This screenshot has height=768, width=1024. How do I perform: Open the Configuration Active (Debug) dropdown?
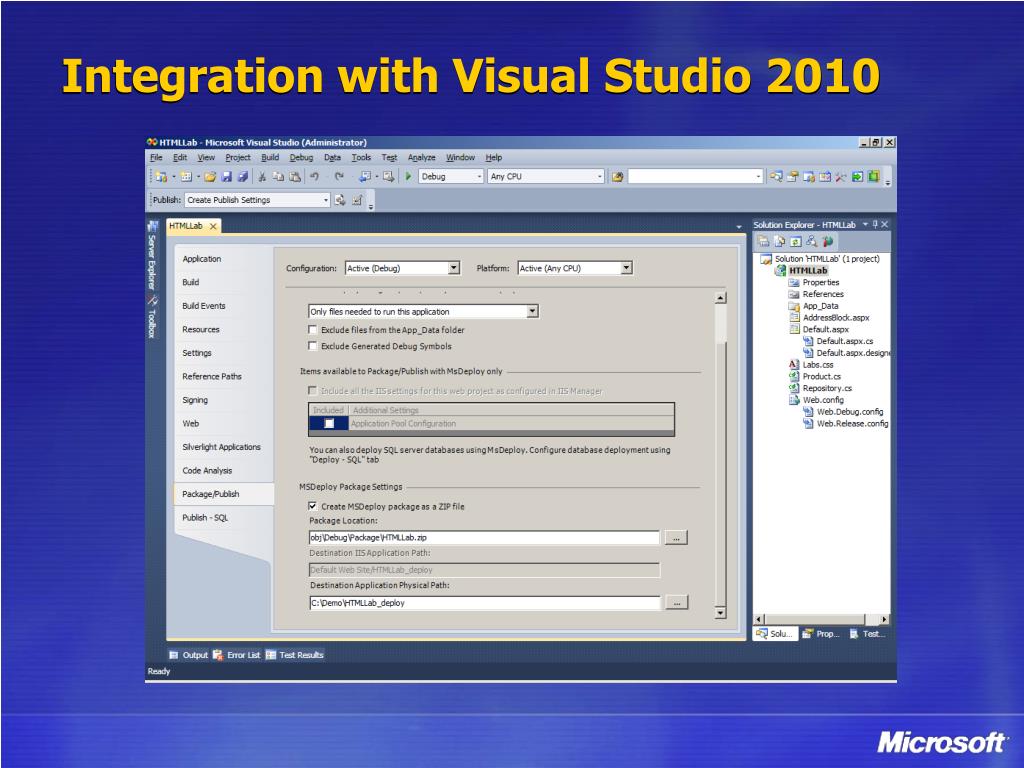point(454,268)
